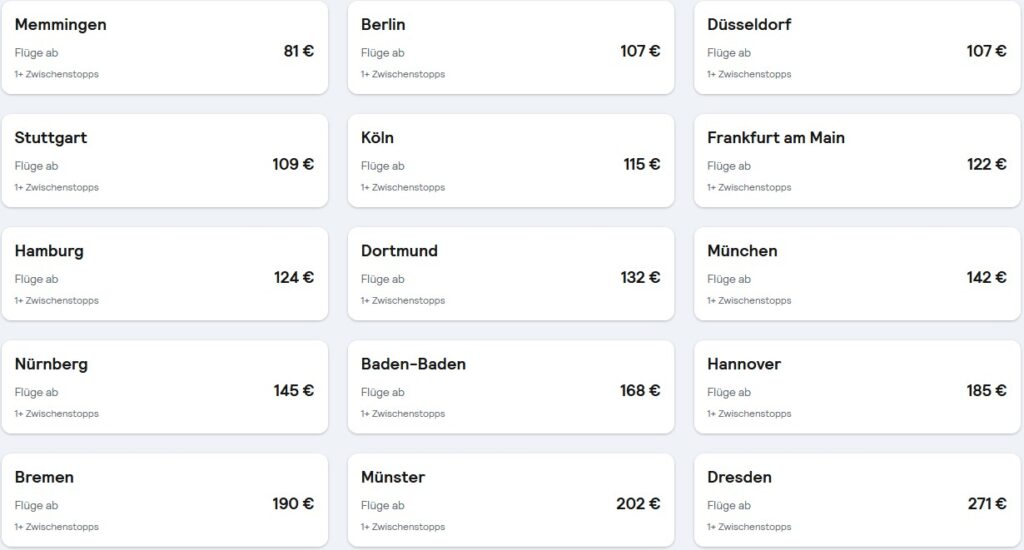Select the Dresden flights card
The image size is (1024, 550).
857,500
